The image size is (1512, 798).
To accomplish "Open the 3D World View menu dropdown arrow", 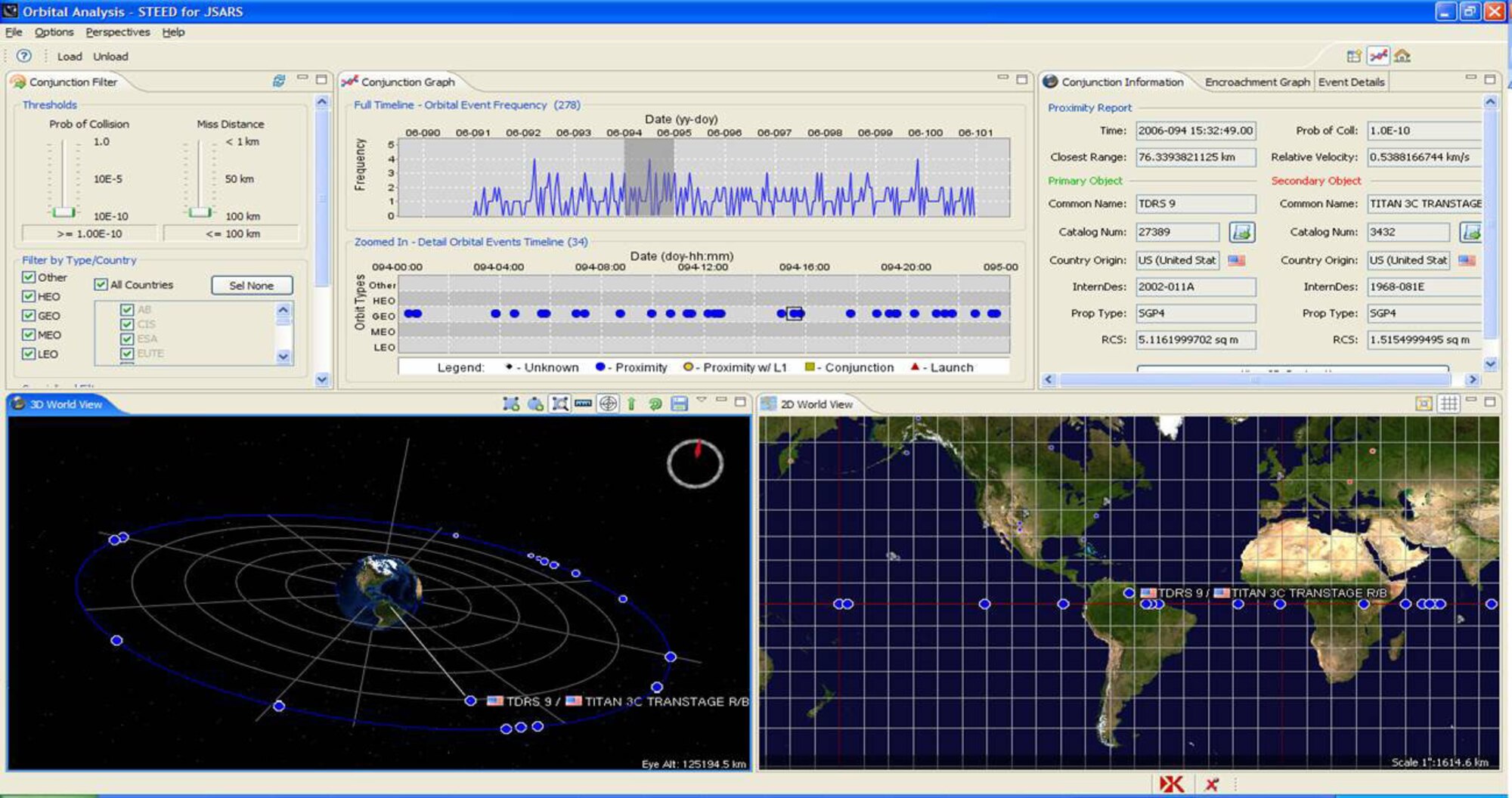I will [702, 400].
